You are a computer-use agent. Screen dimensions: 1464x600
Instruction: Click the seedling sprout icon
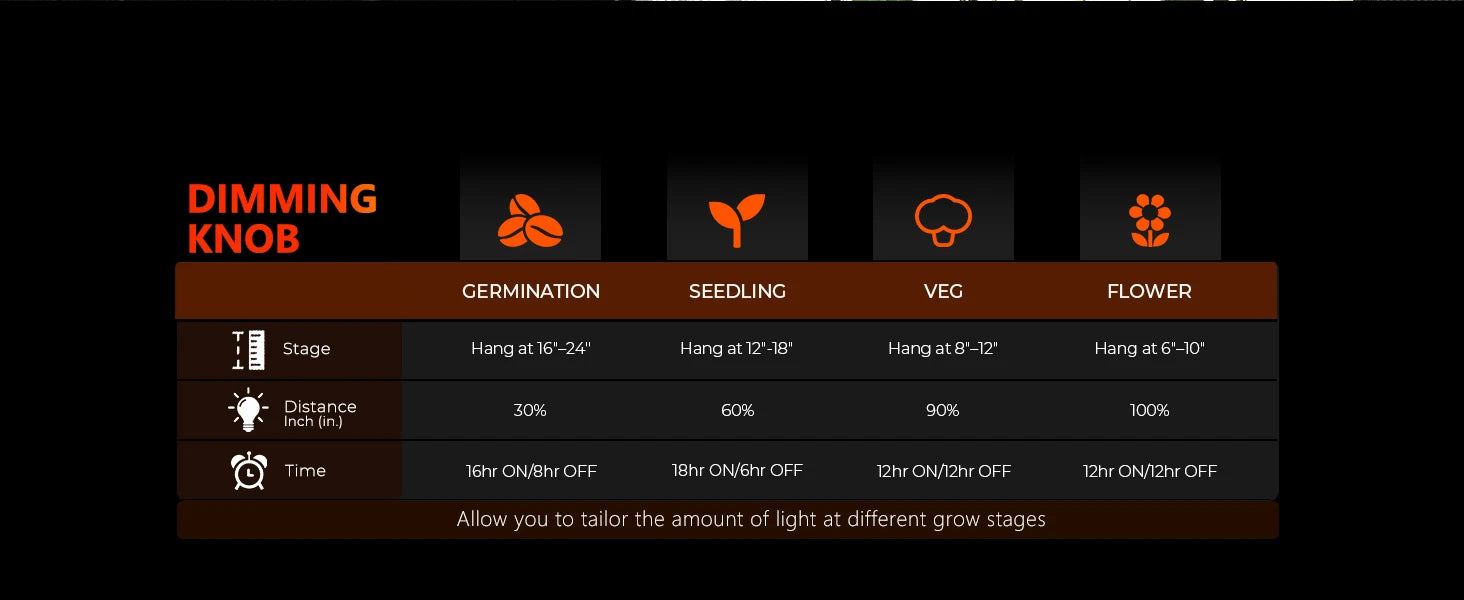[x=737, y=221]
